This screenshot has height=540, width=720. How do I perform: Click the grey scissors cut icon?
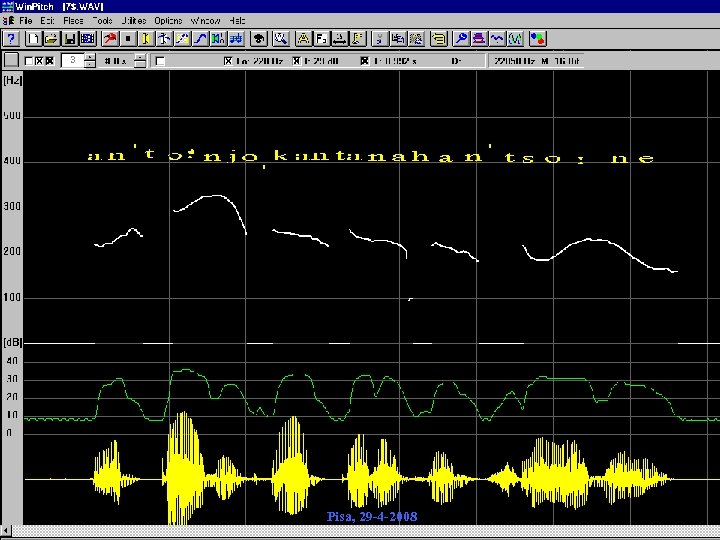click(380, 39)
